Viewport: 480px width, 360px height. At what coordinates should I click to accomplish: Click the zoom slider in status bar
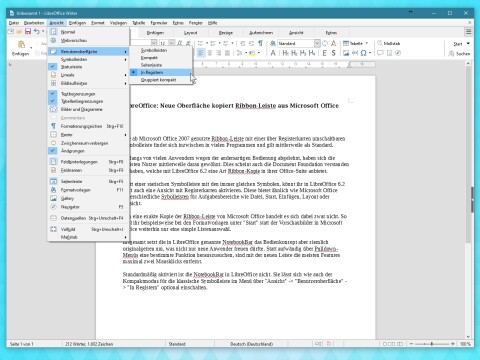pyautogui.click(x=432, y=344)
